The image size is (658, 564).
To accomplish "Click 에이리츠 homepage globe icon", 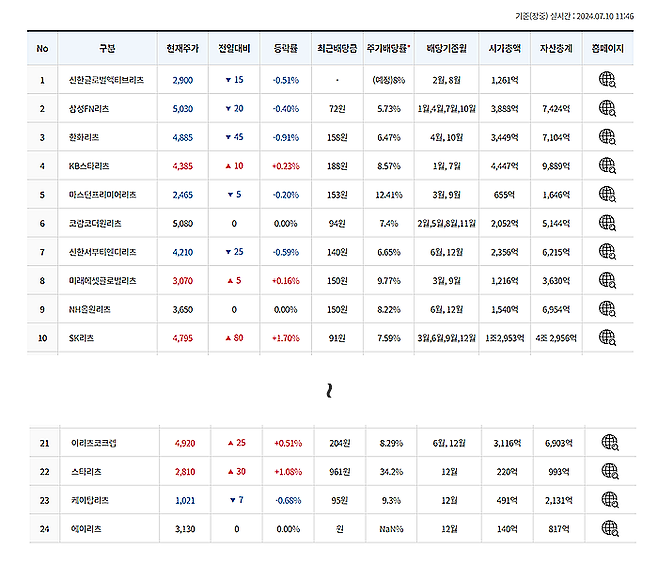I will click(x=610, y=529).
